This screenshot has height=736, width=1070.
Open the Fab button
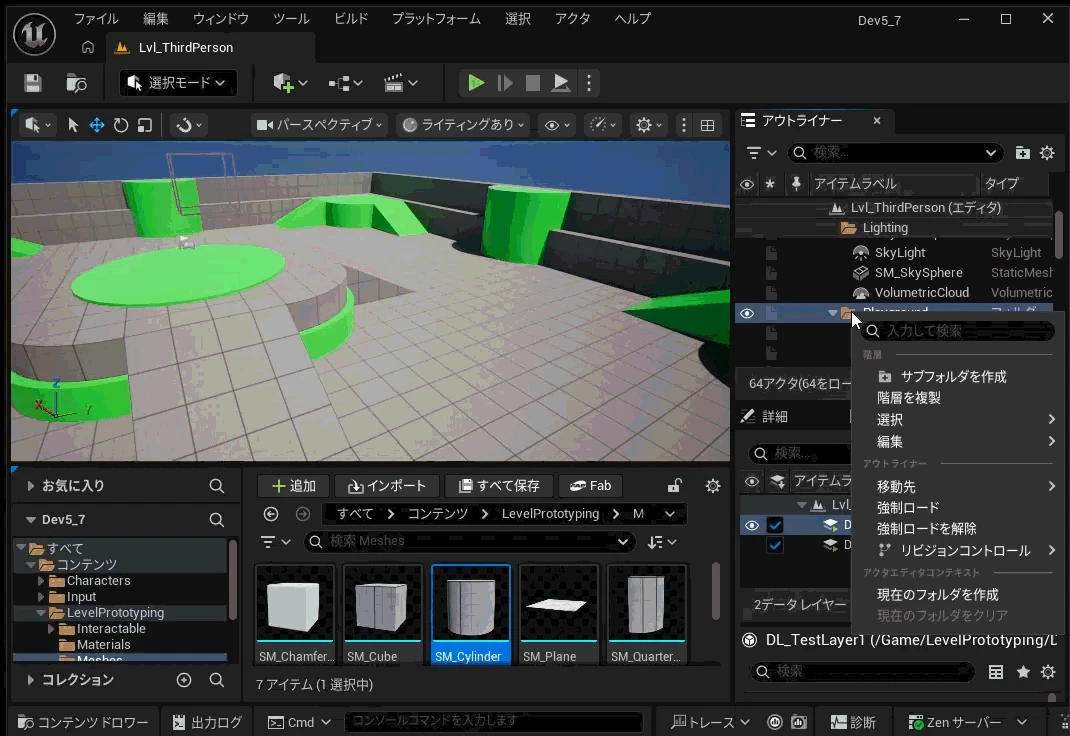[x=590, y=486]
